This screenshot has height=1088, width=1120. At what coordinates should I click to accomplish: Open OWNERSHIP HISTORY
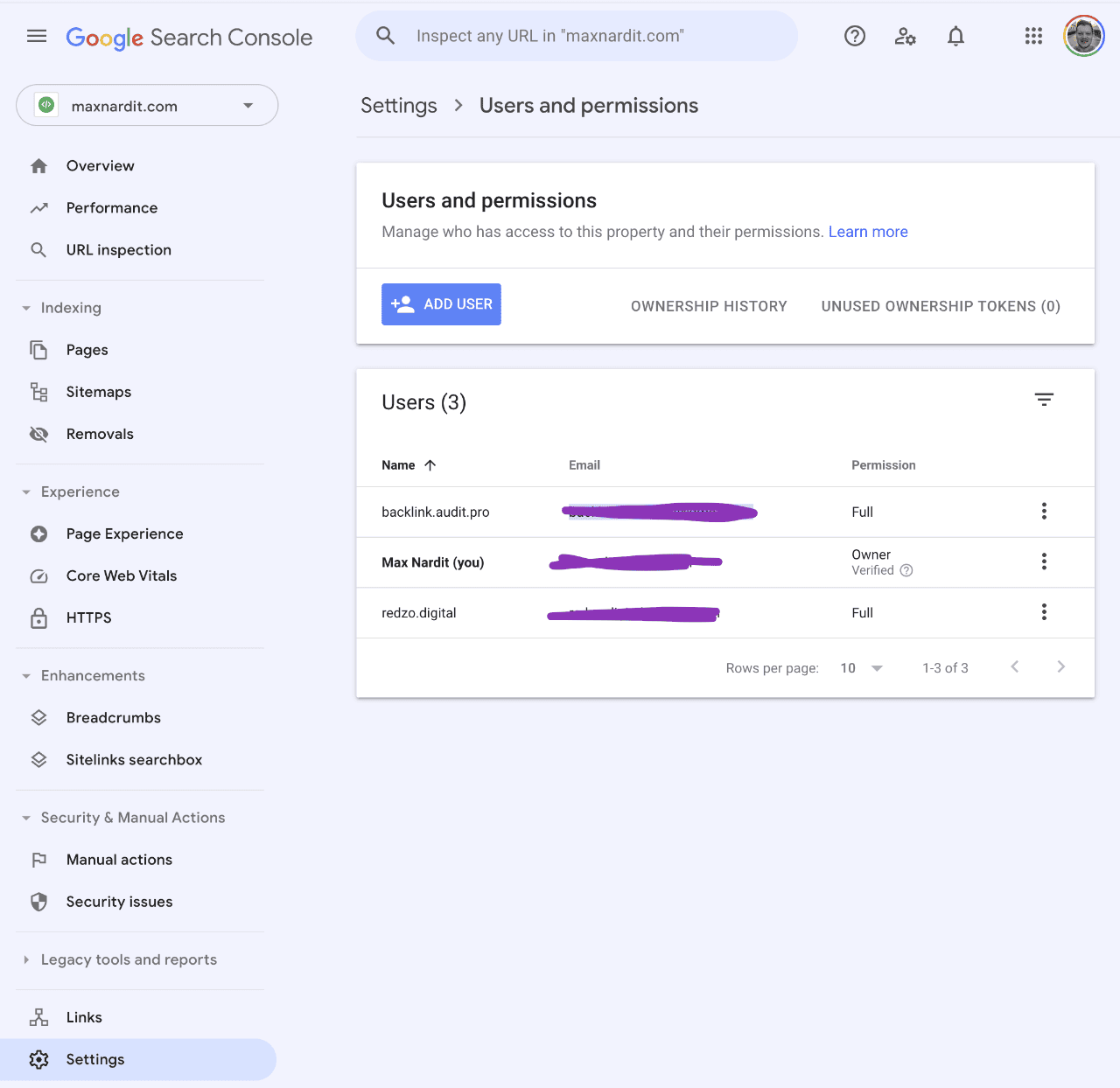click(709, 306)
